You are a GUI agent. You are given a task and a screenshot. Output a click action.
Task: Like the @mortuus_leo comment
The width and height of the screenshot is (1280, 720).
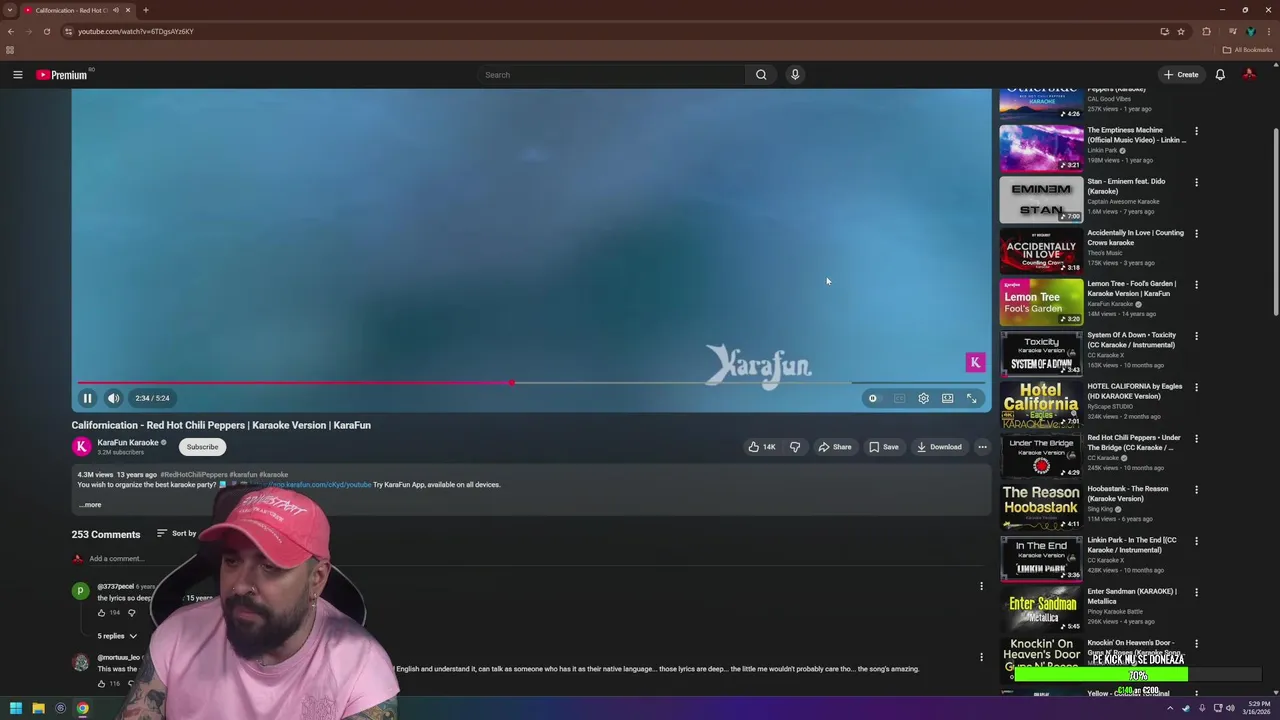101,684
